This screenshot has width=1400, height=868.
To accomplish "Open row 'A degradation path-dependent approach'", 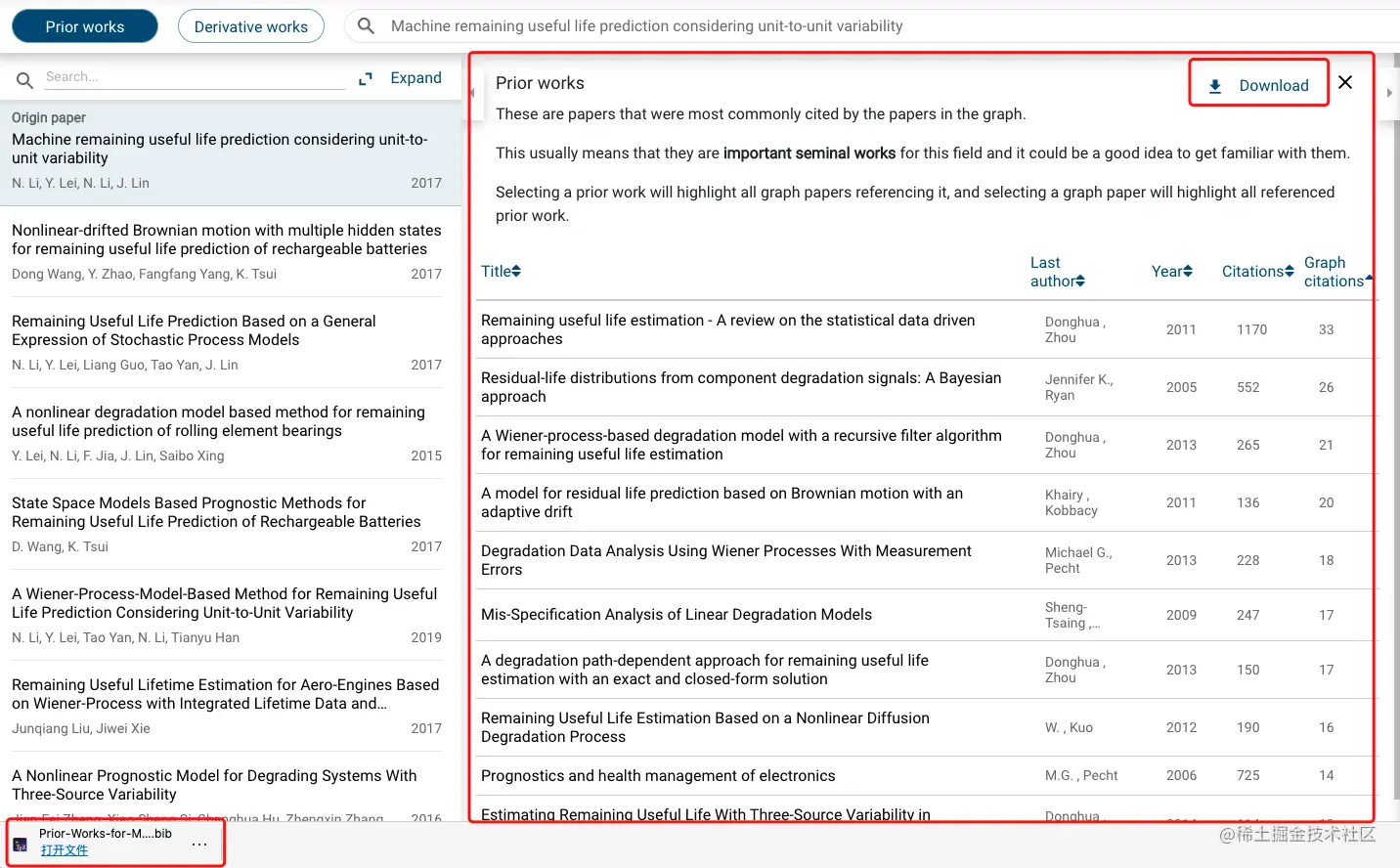I will tap(924, 670).
